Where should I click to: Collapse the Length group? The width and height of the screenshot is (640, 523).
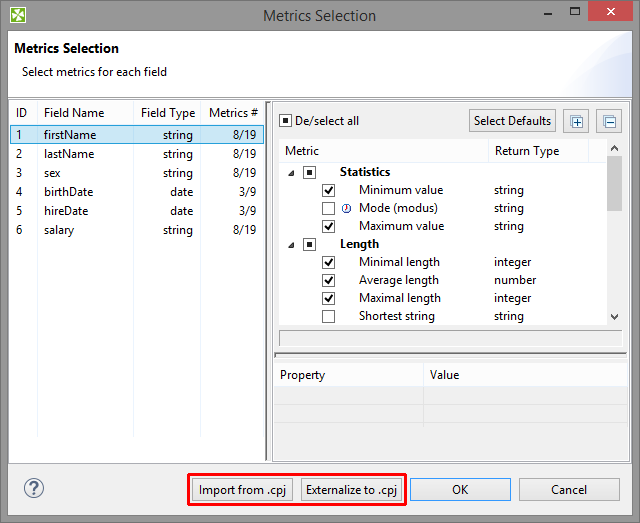point(292,245)
